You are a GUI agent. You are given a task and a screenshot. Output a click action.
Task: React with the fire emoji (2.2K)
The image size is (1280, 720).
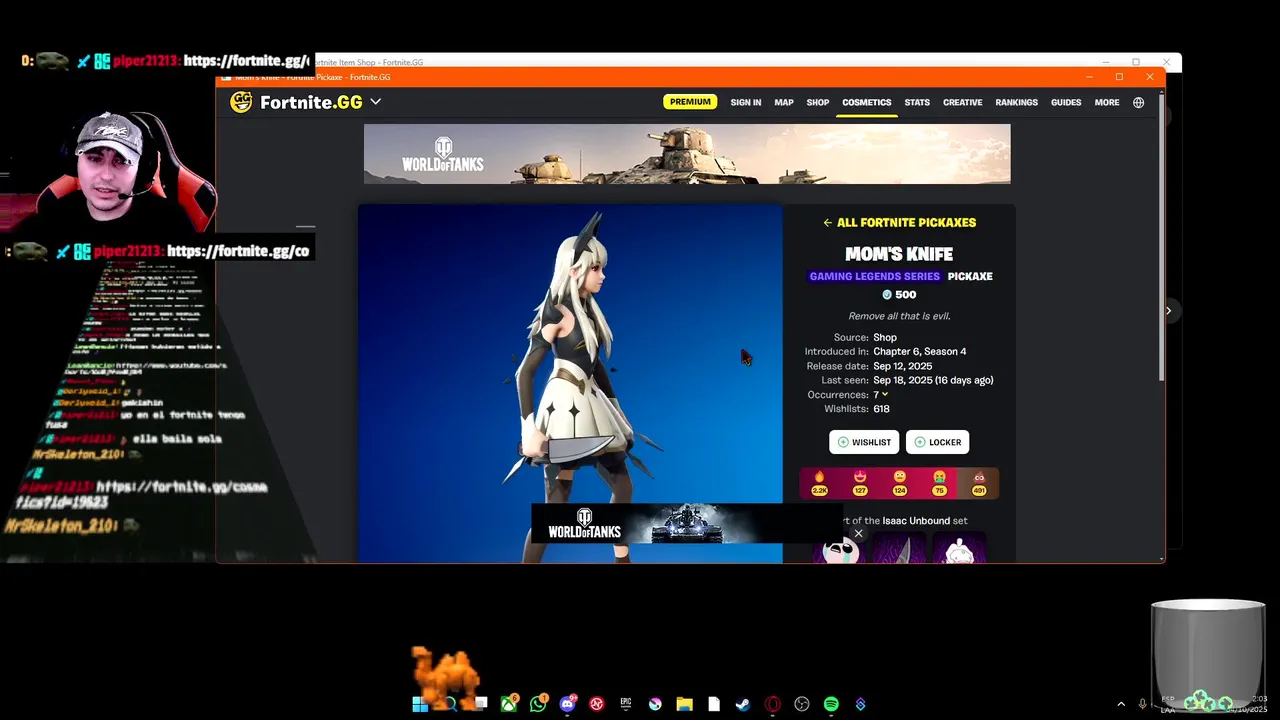click(820, 483)
